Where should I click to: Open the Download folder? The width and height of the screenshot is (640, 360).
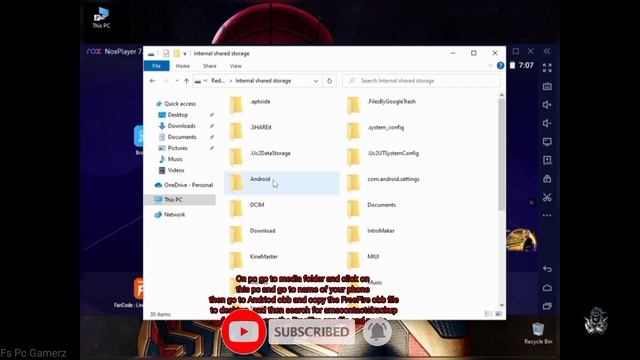262,231
